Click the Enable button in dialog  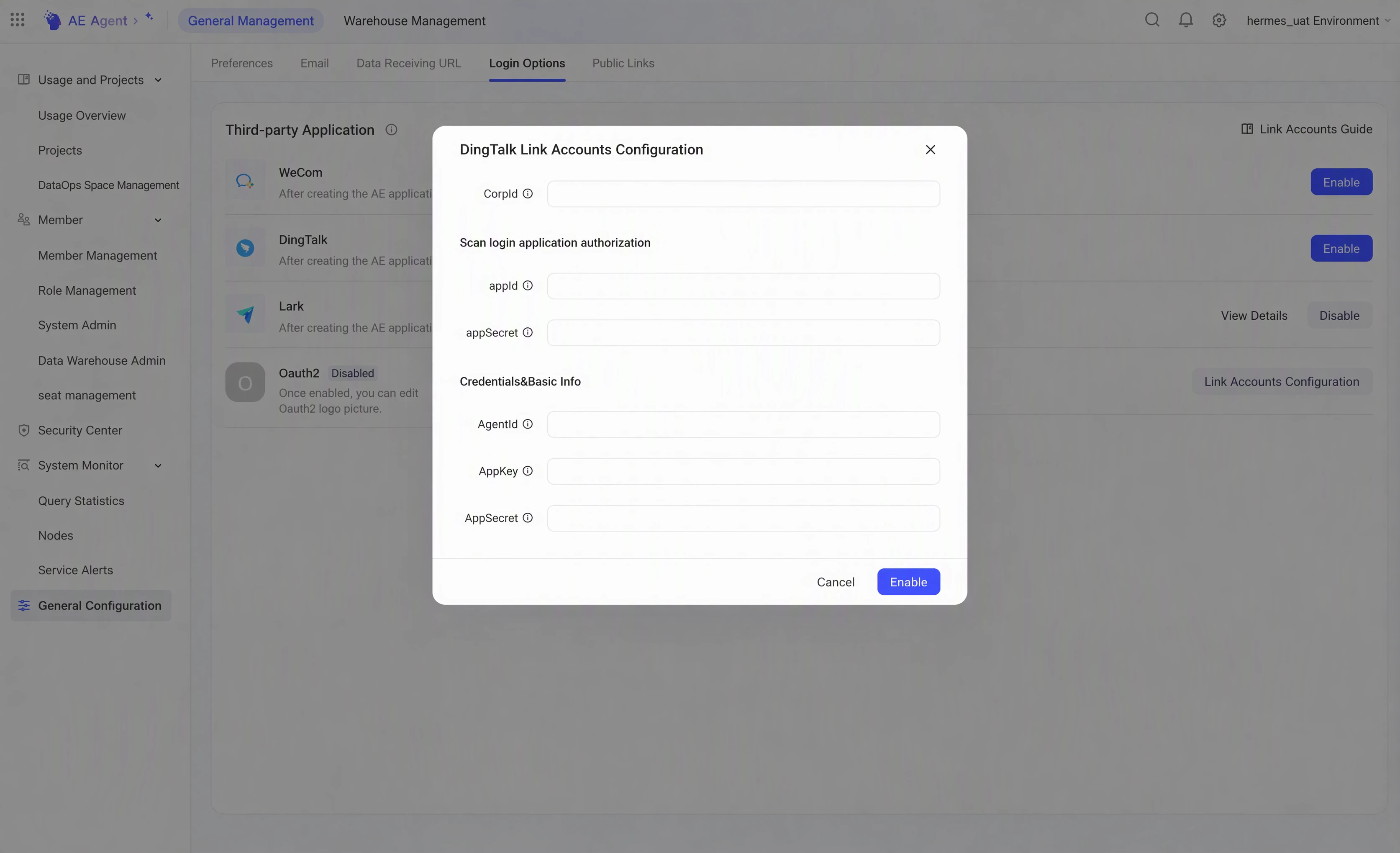click(x=908, y=581)
